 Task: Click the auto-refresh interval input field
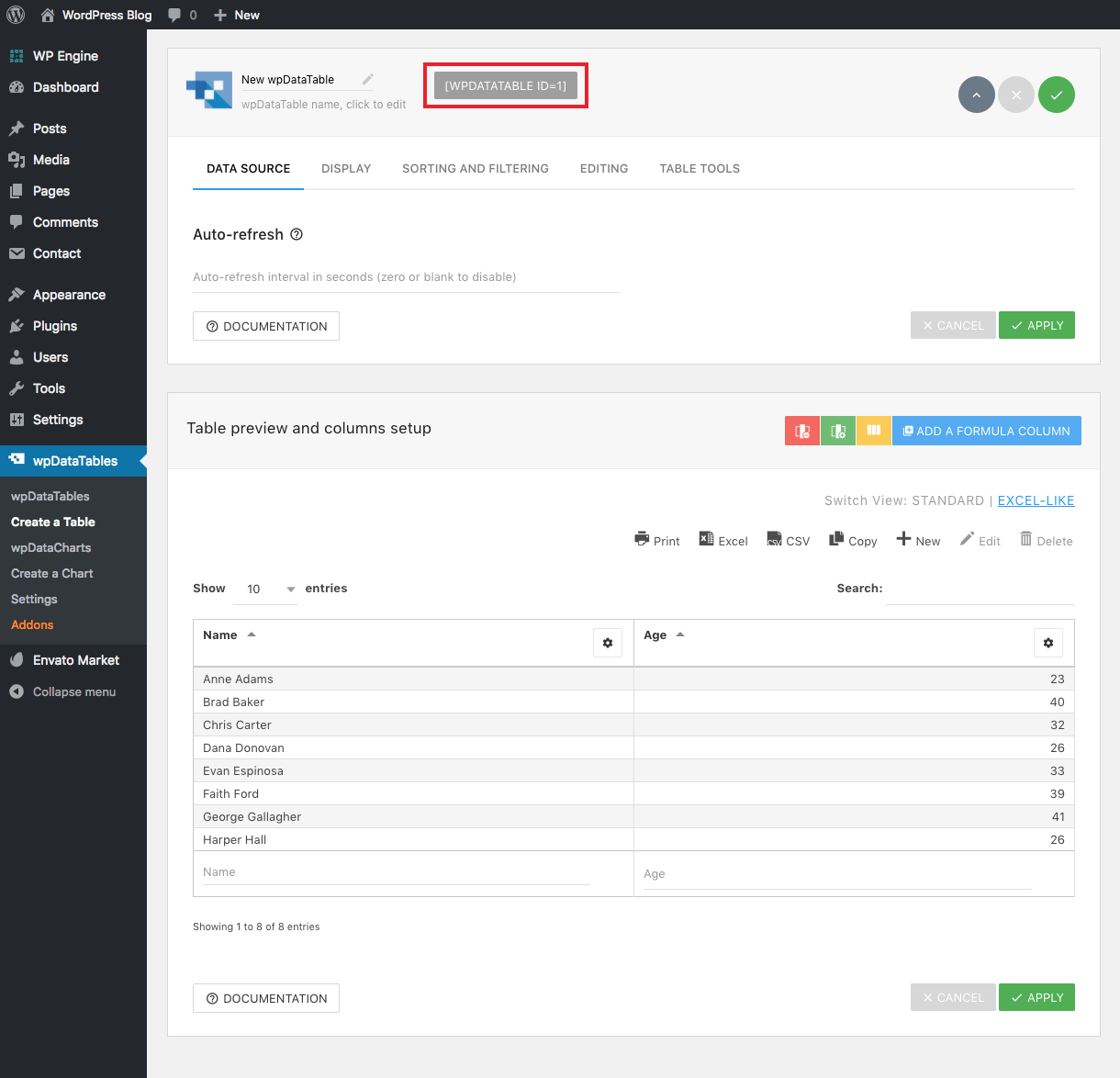point(407,277)
